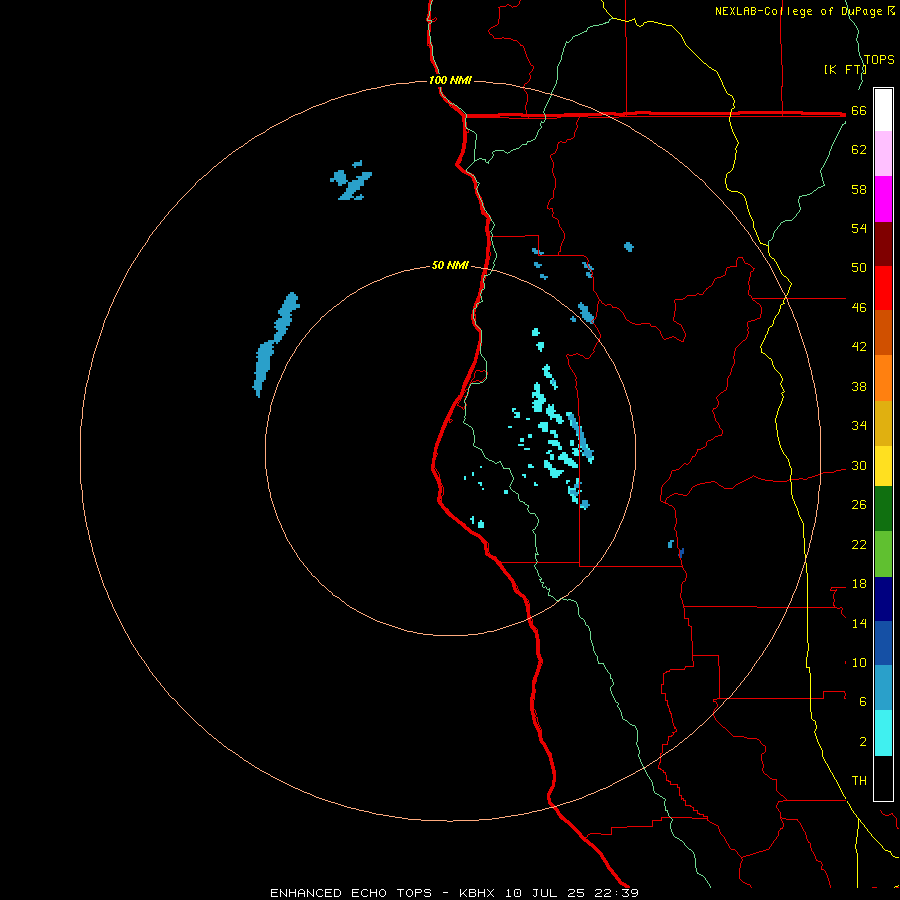The height and width of the screenshot is (900, 900).
Task: Click the white swatch in the tops legend
Action: click(883, 110)
